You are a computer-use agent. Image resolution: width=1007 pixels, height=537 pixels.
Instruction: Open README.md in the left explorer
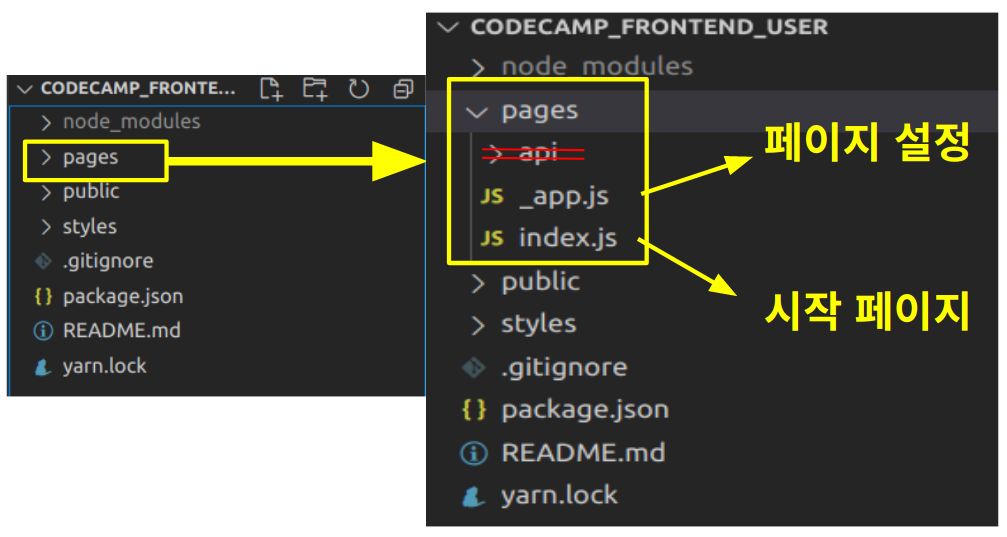[x=122, y=331]
